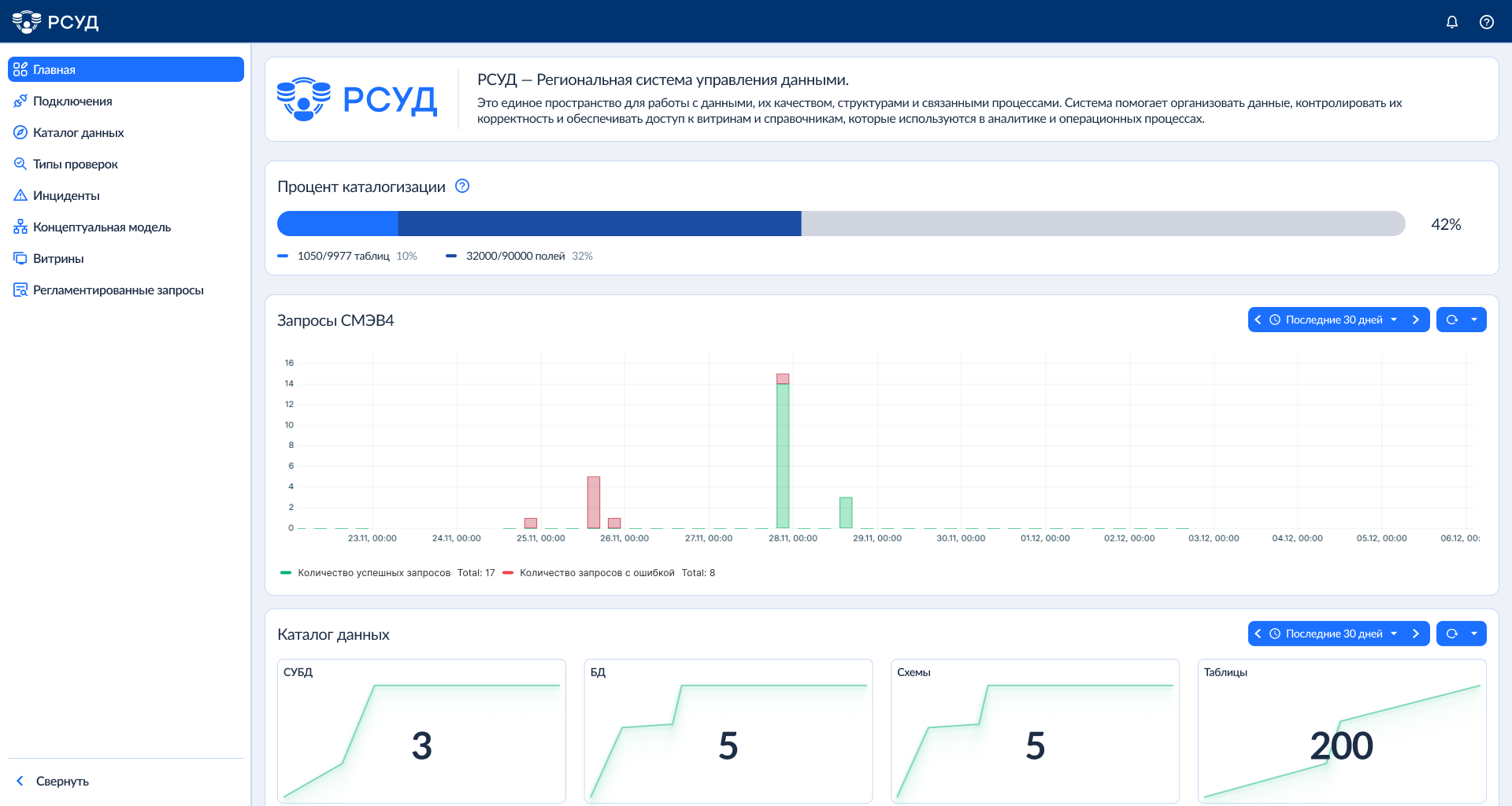
Task: Open time range dropdown for Каталог данных
Action: 1334,634
